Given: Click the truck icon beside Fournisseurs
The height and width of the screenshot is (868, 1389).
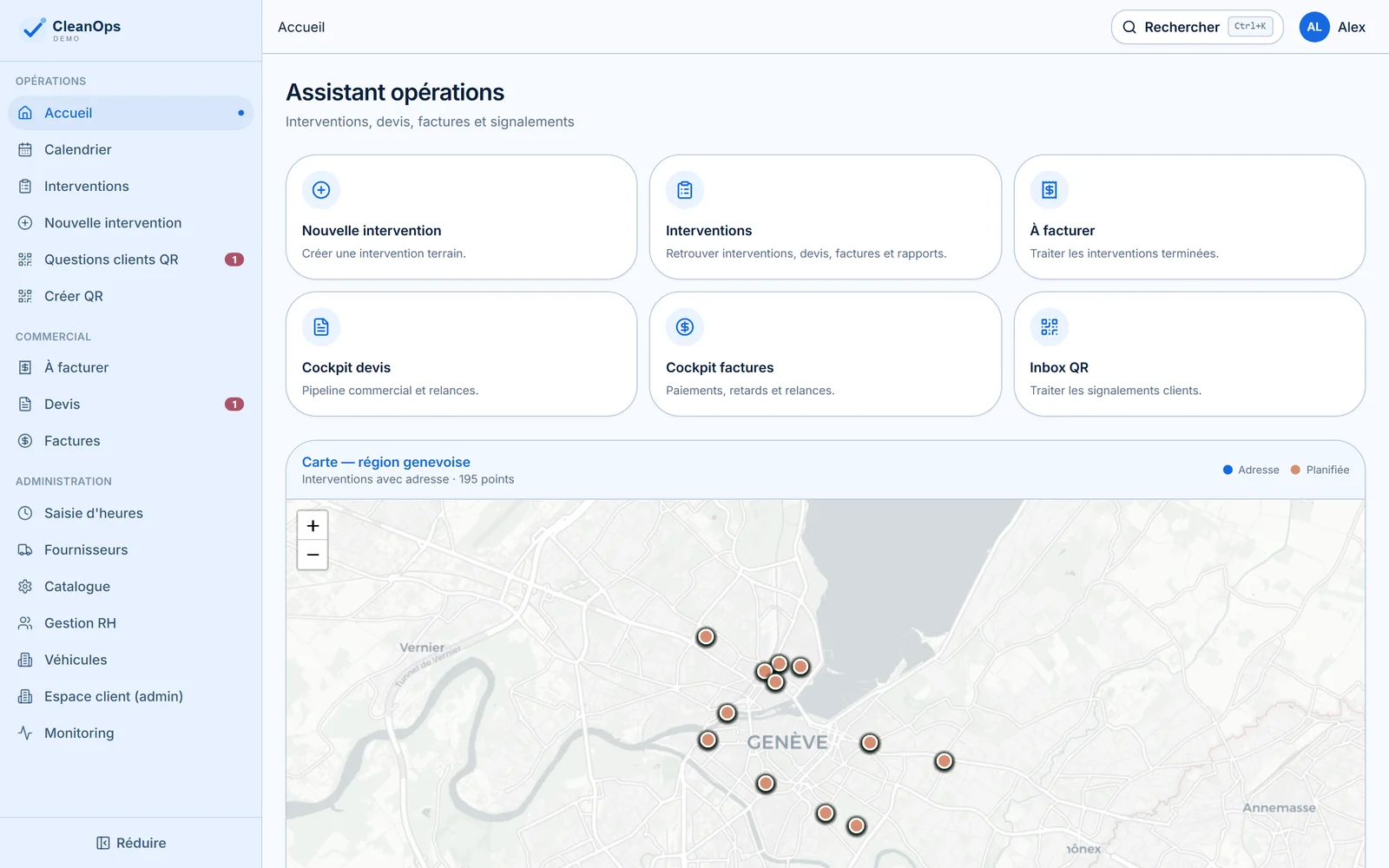Looking at the screenshot, I should 25,549.
